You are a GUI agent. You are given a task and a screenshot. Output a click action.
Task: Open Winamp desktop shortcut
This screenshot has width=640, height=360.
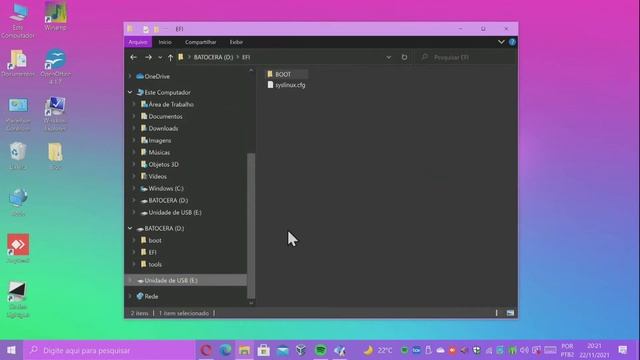[56, 17]
